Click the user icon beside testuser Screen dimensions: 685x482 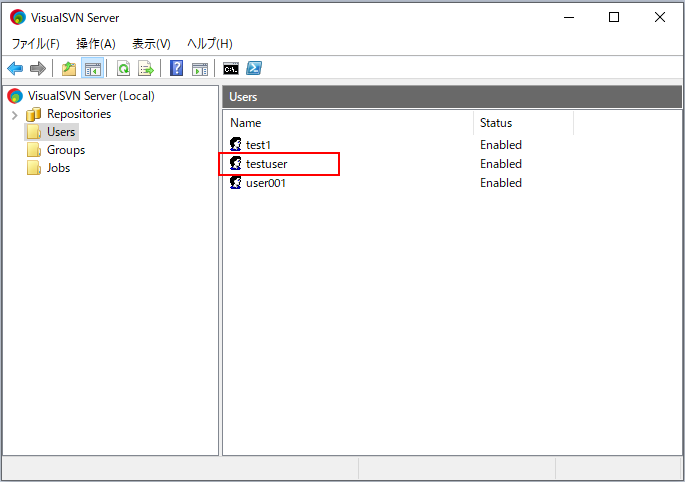(x=236, y=163)
